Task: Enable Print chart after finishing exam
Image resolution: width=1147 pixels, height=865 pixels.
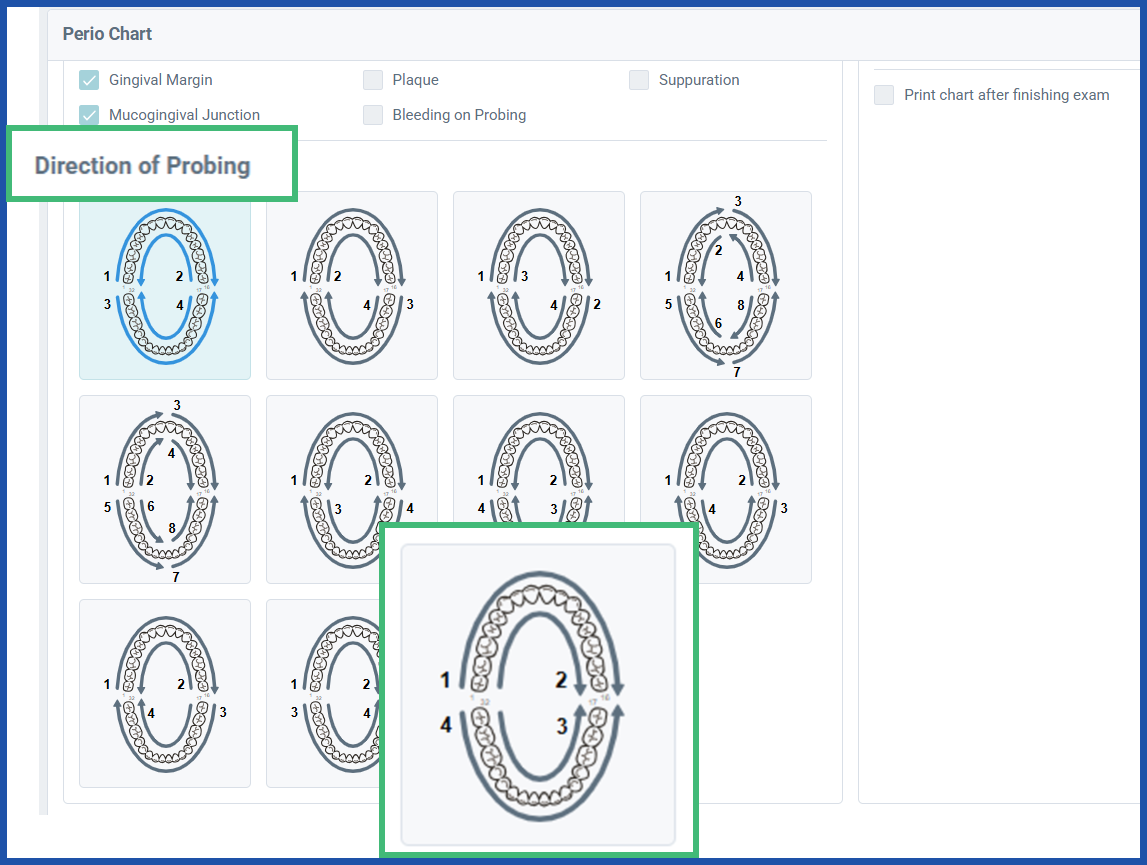Action: [x=883, y=95]
